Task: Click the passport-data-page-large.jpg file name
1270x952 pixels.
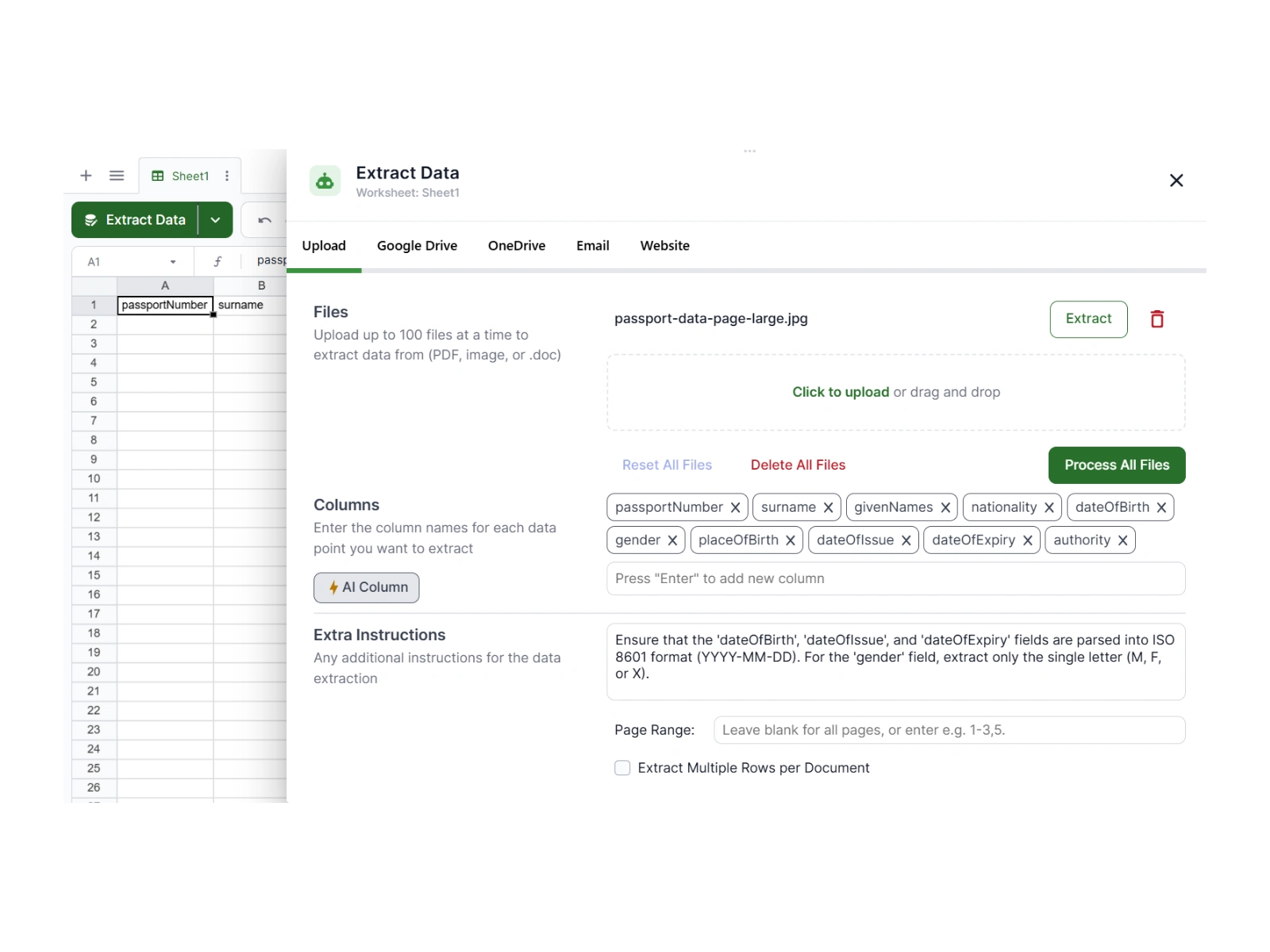Action: (710, 319)
